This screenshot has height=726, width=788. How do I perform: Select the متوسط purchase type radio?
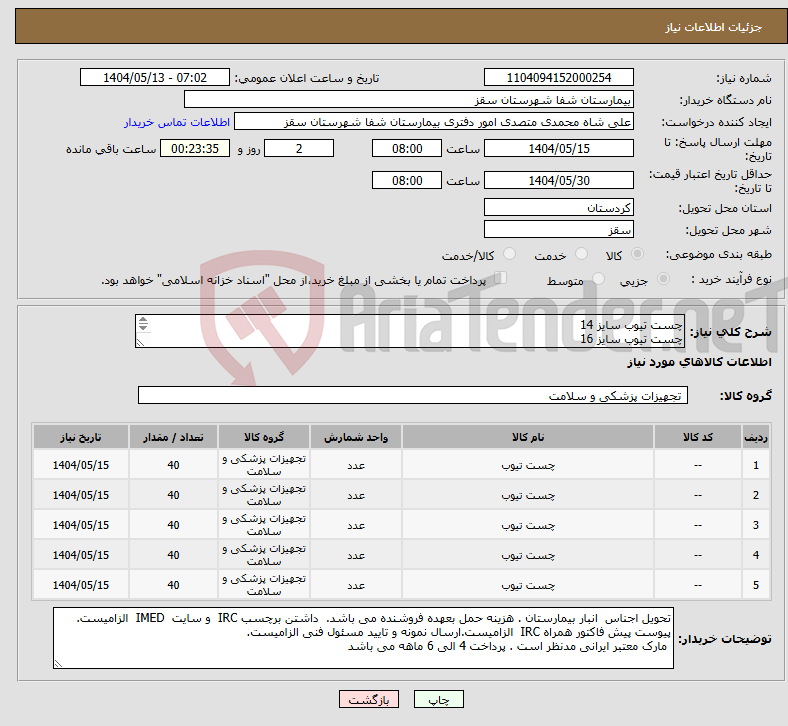tap(598, 279)
